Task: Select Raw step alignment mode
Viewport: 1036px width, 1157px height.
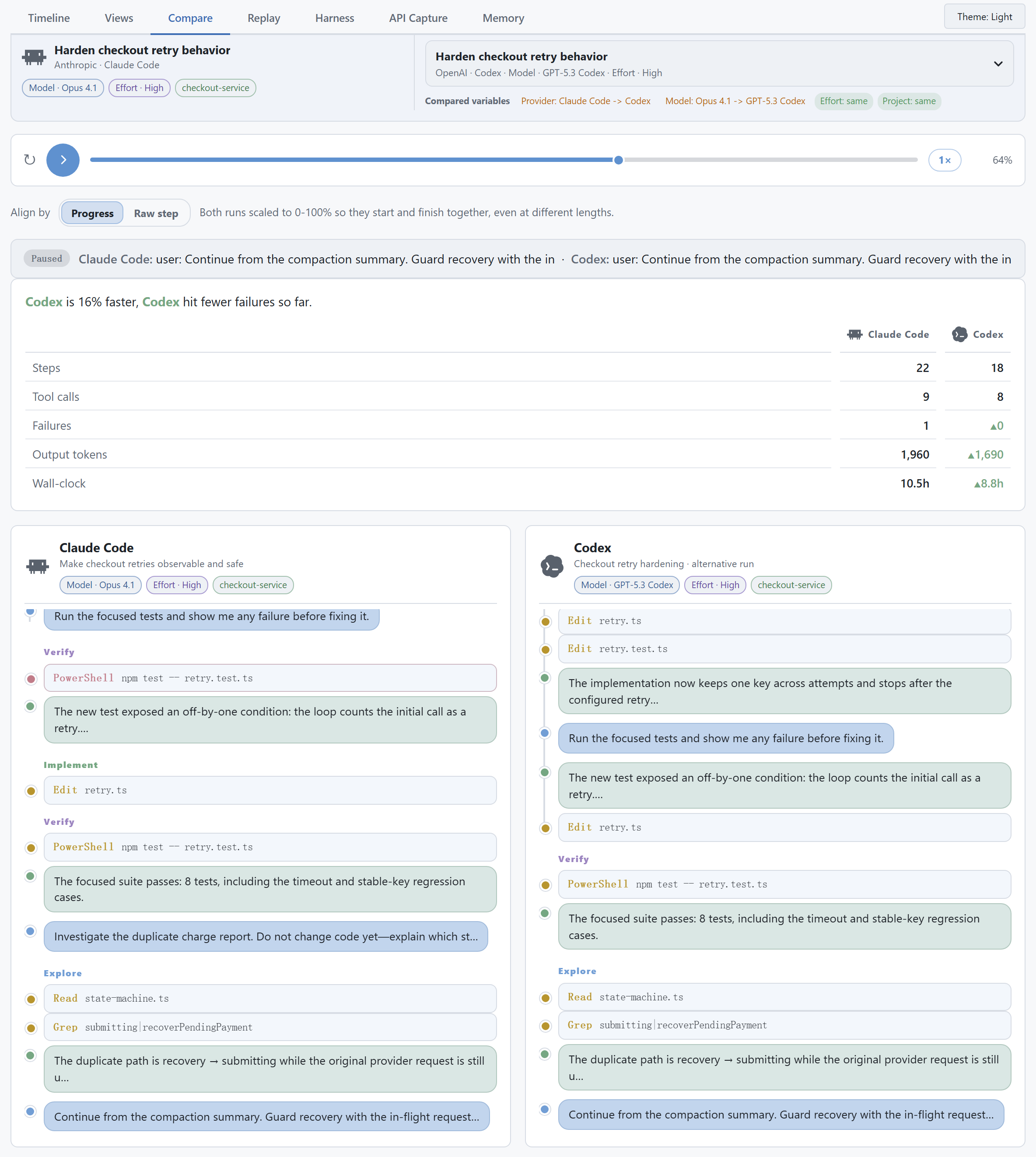Action: pos(156,213)
